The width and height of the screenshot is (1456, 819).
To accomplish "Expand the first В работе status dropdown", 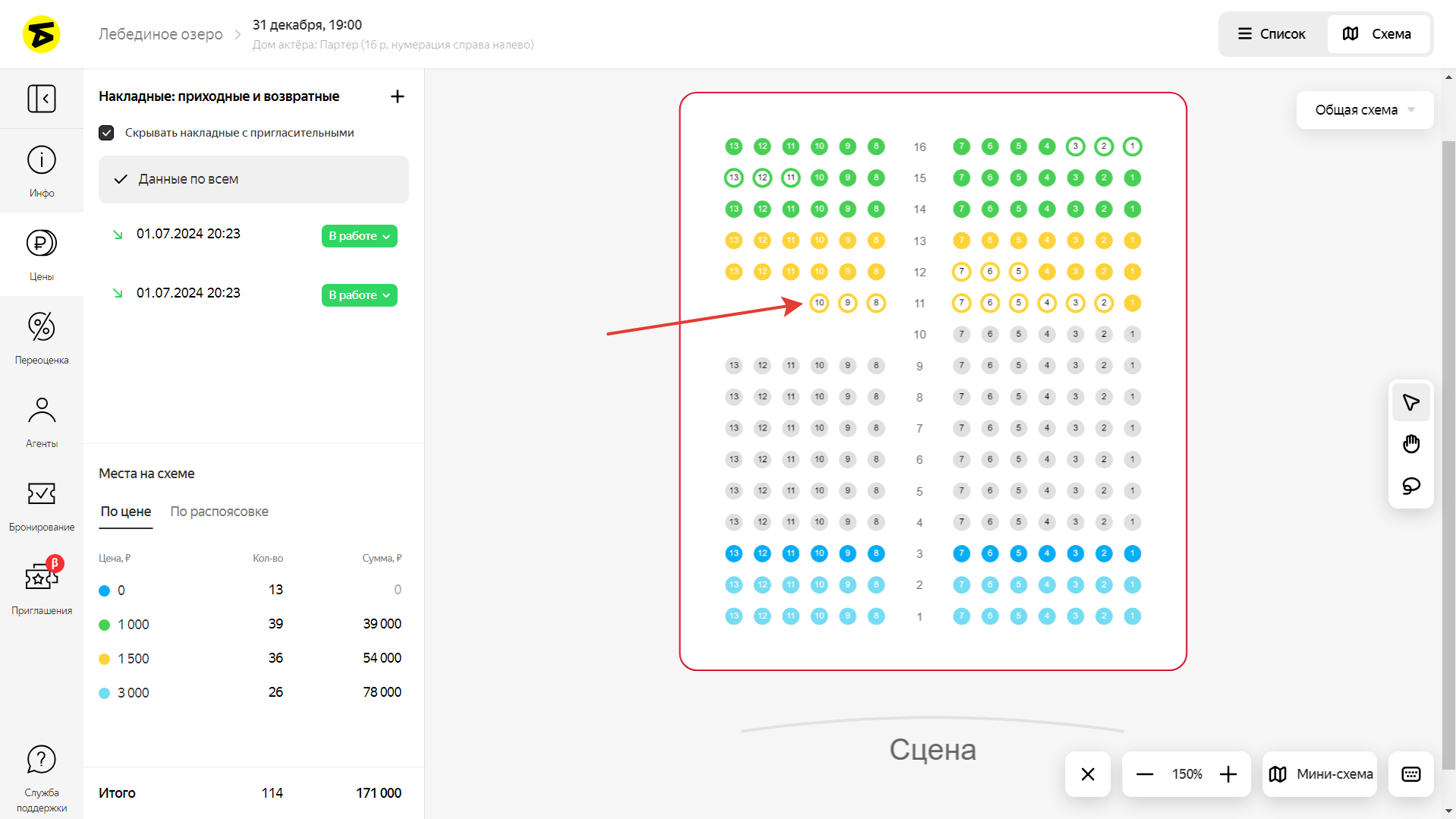I will [x=359, y=236].
